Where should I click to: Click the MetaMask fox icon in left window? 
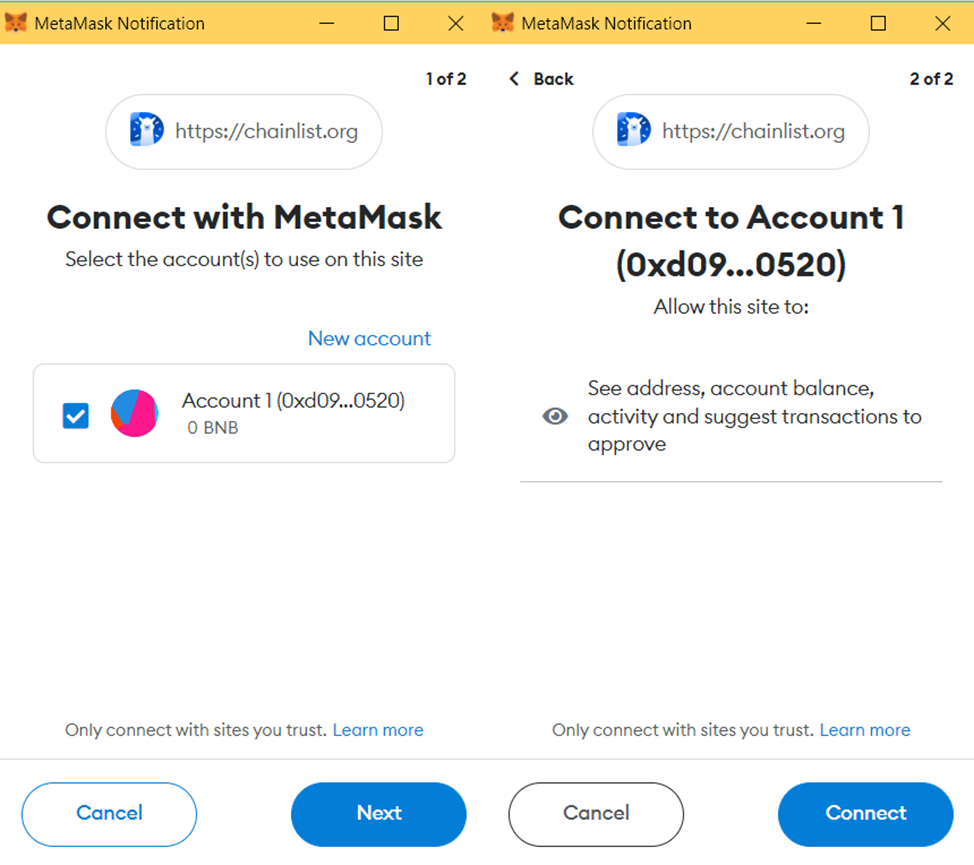[x=16, y=23]
